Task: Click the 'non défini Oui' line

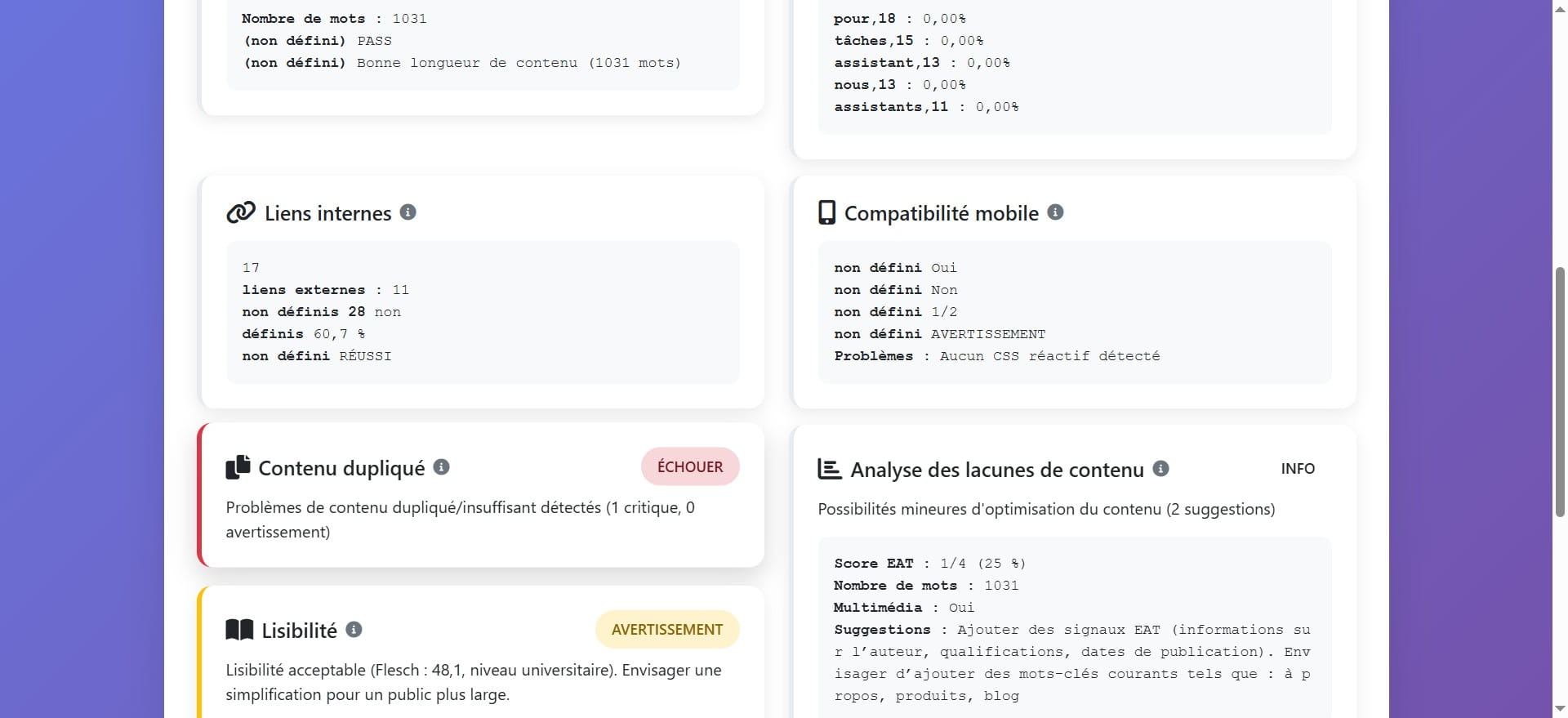Action: point(896,267)
